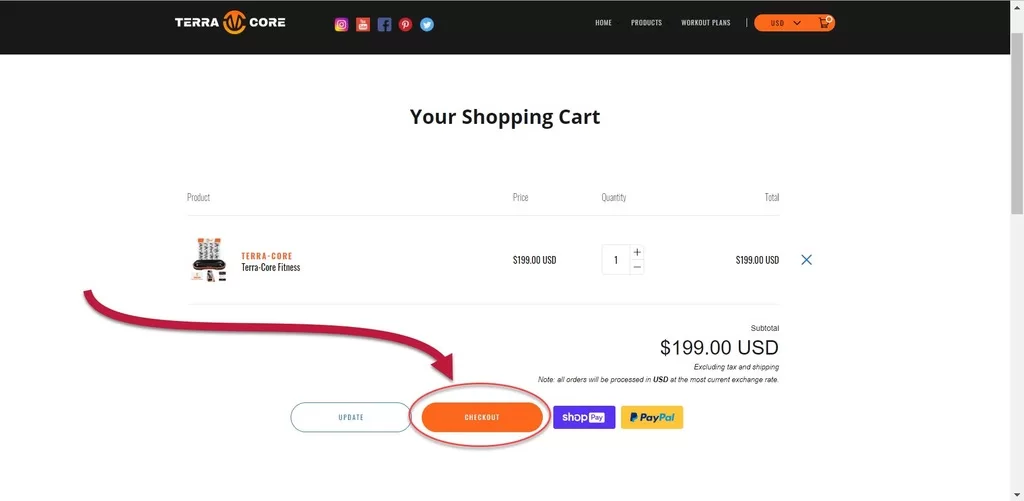Click the Terra Core logo
Screen dimensions: 1024x501
pyautogui.click(x=230, y=22)
